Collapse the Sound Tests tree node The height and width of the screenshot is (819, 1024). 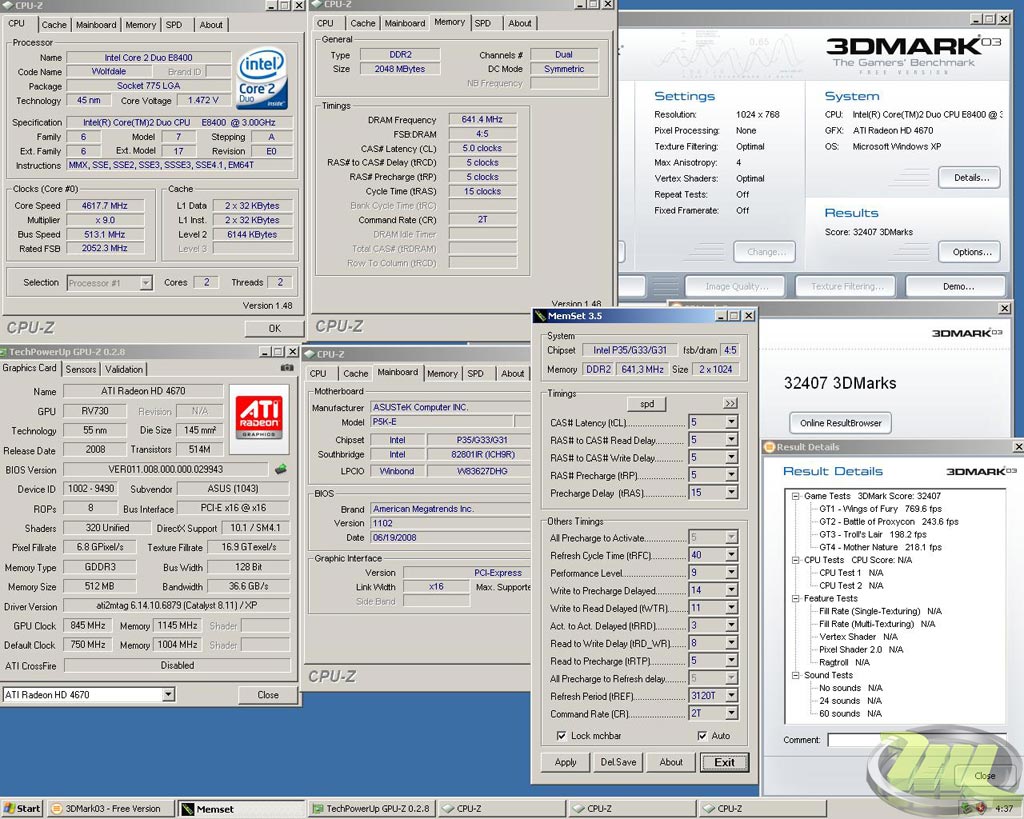click(795, 675)
